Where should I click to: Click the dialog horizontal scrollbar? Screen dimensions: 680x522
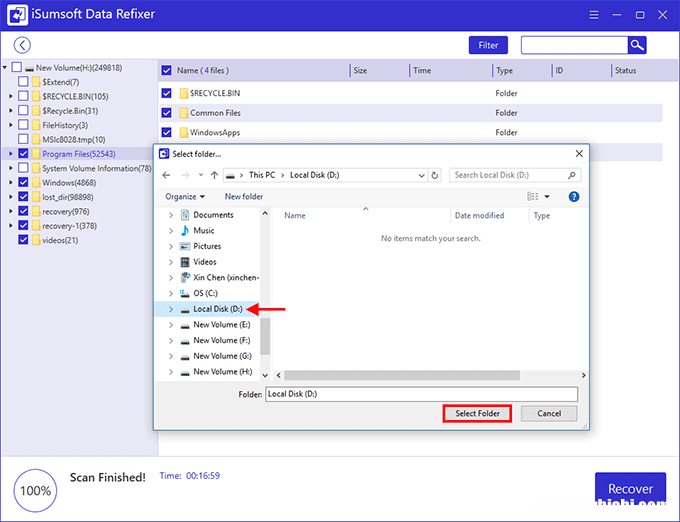click(402, 375)
